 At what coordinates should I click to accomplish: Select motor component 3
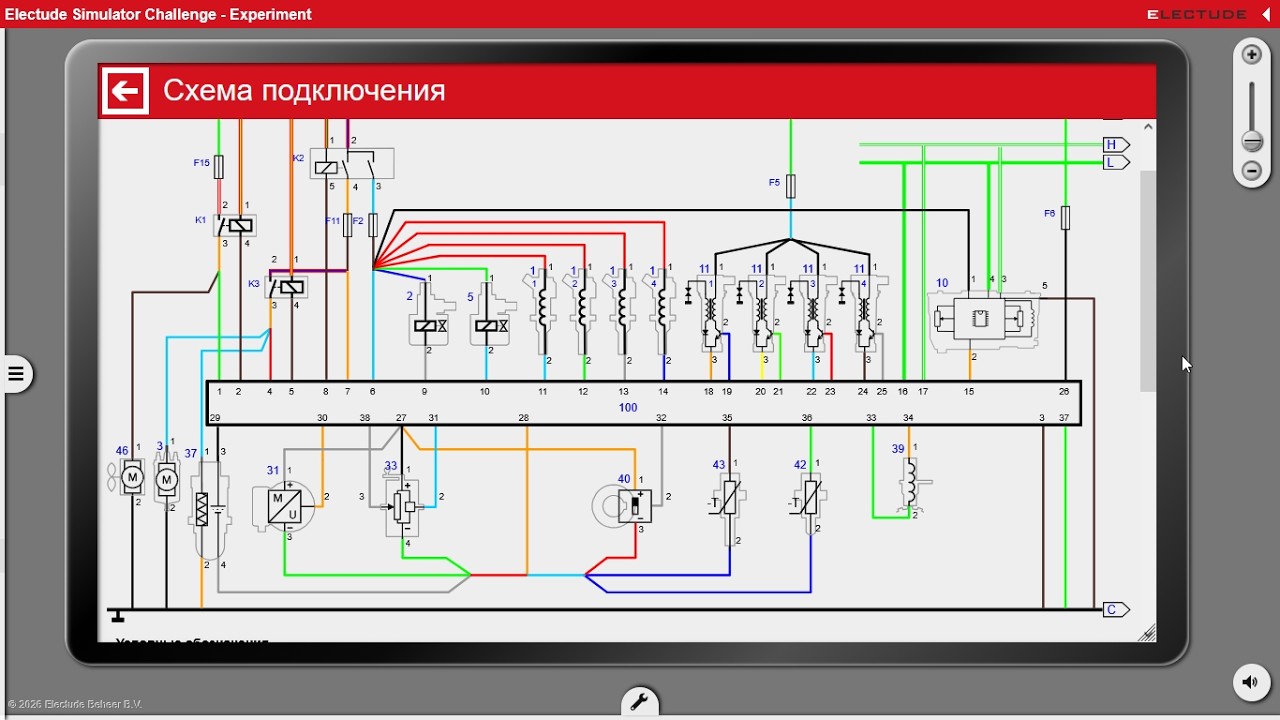167,480
